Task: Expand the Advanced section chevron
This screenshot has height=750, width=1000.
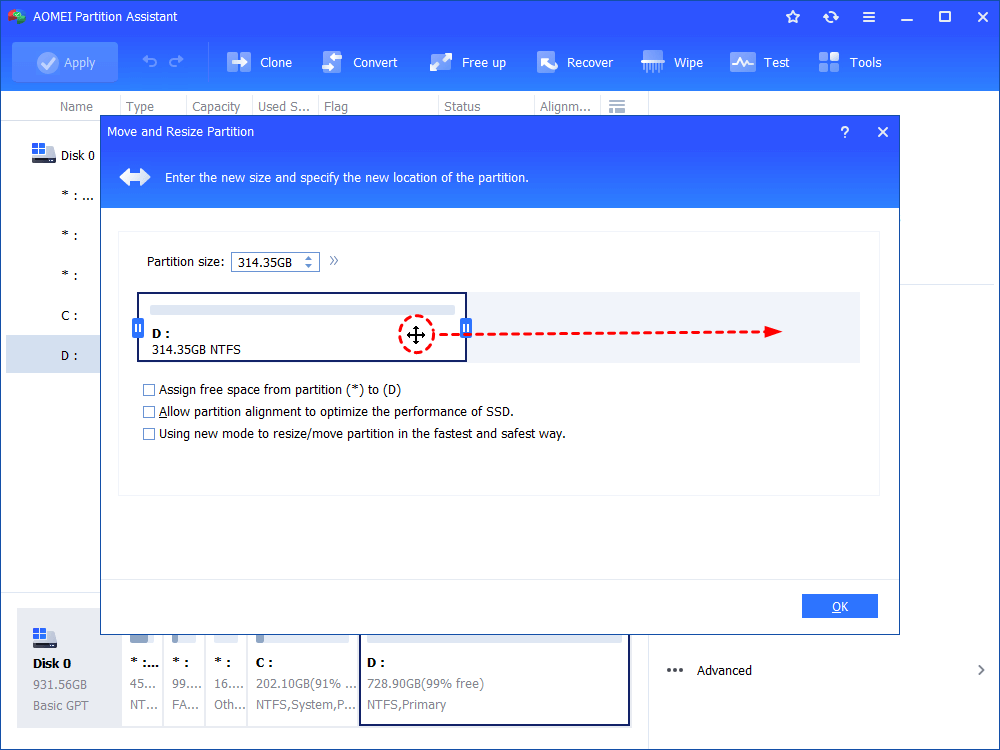Action: pyautogui.click(x=981, y=670)
